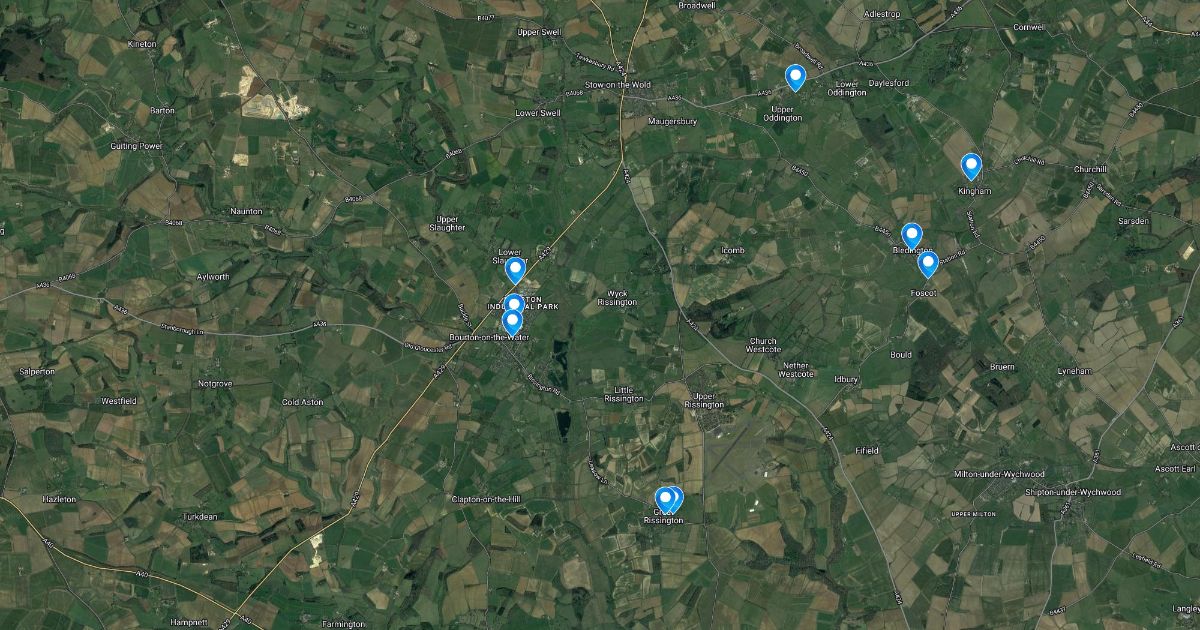Select the blue pin above Kingham
The height and width of the screenshot is (630, 1200).
[x=970, y=166]
